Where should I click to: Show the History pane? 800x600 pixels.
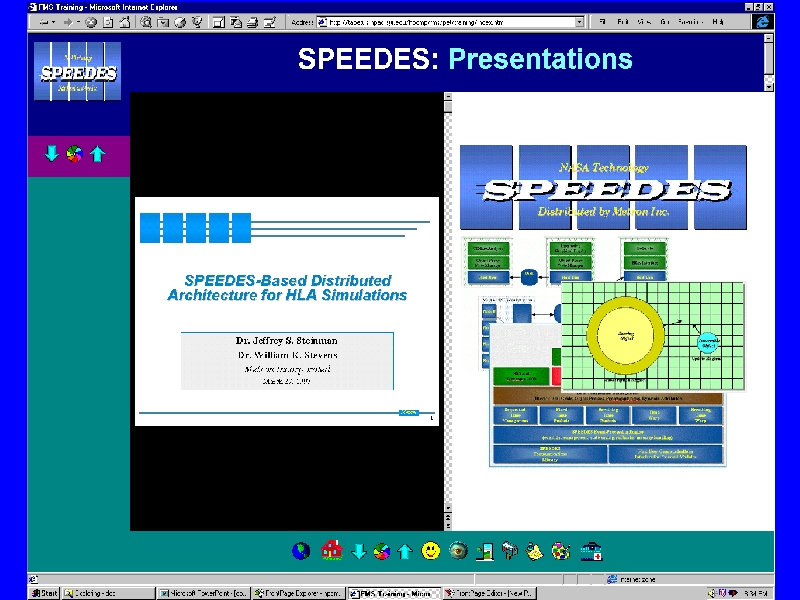180,22
